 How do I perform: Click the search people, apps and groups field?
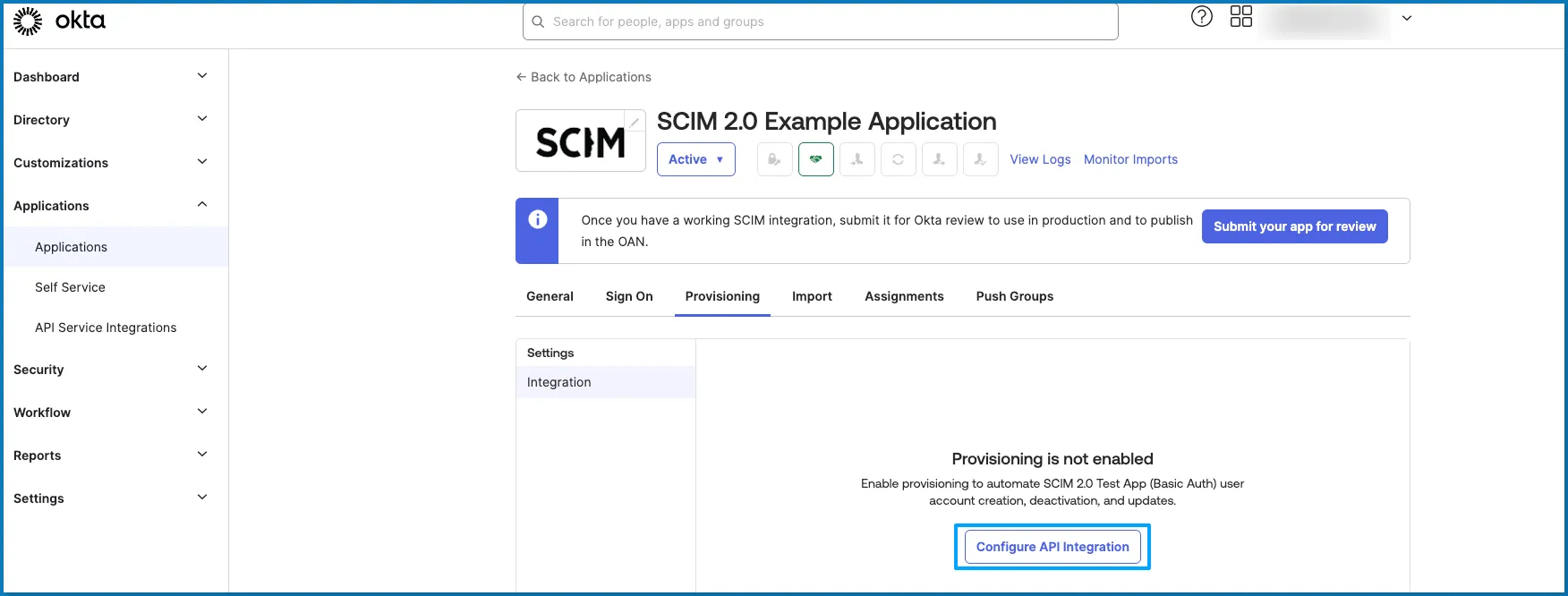click(x=819, y=21)
